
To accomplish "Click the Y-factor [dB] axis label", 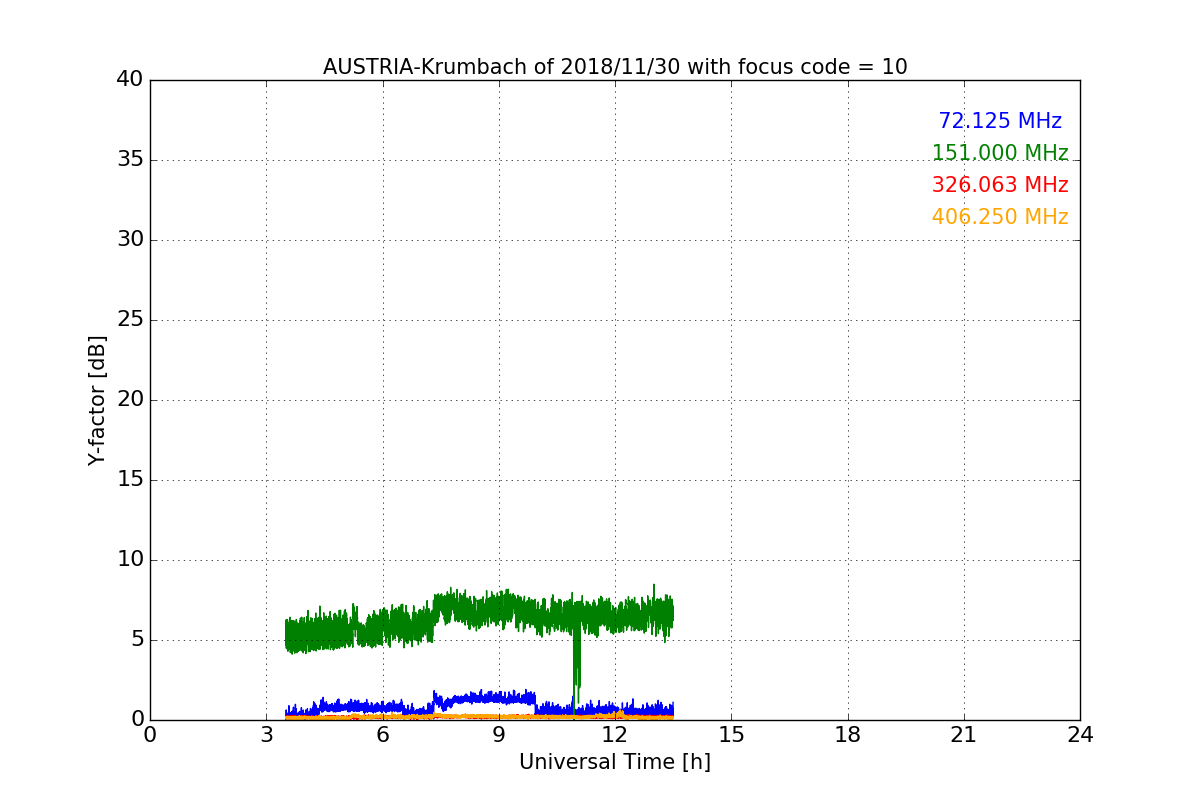I will click(97, 400).
